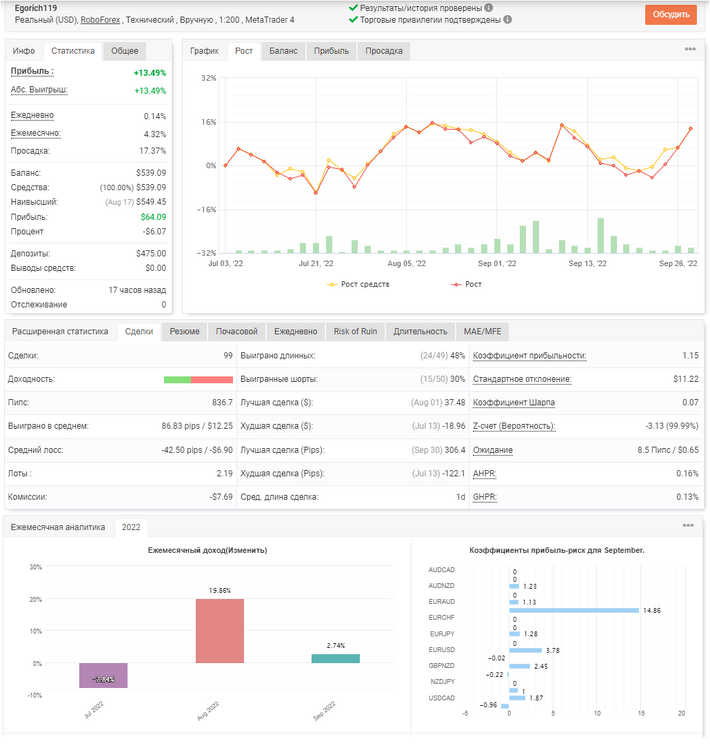Screen dimensions: 710x750
Task: Click the 'GHPR' link
Action: 485,497
